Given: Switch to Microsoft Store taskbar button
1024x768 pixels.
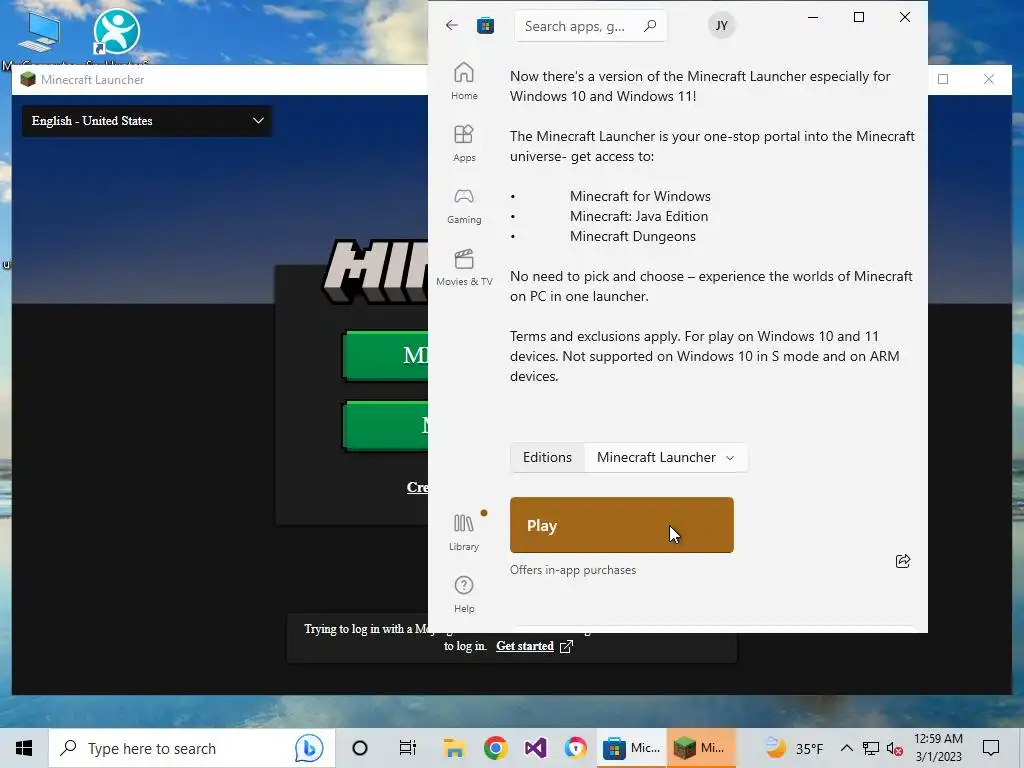Looking at the screenshot, I should coord(631,748).
